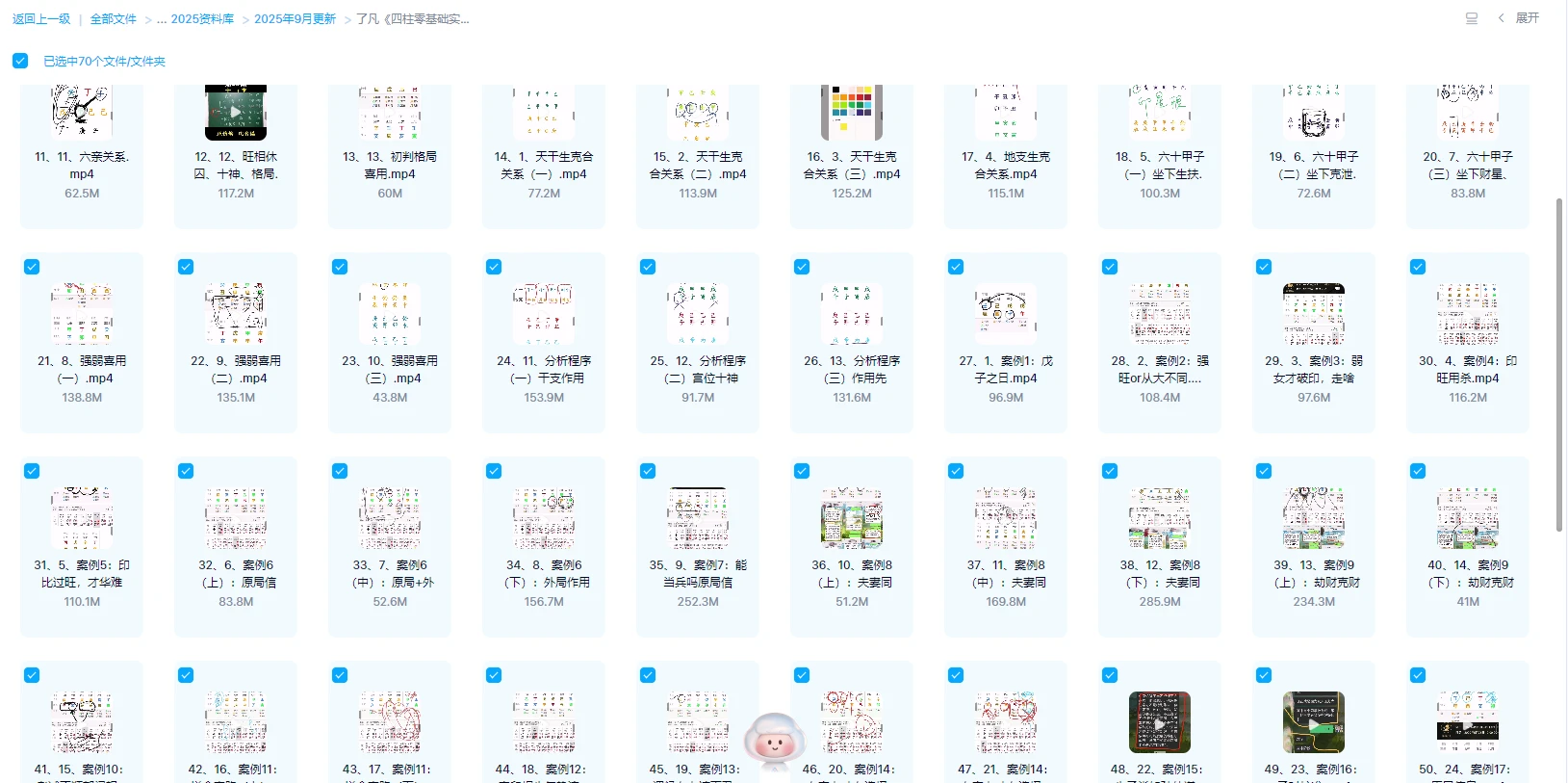Uncheck the 40、14、案例9(下) file checkbox
1568x783 pixels.
[x=1418, y=471]
